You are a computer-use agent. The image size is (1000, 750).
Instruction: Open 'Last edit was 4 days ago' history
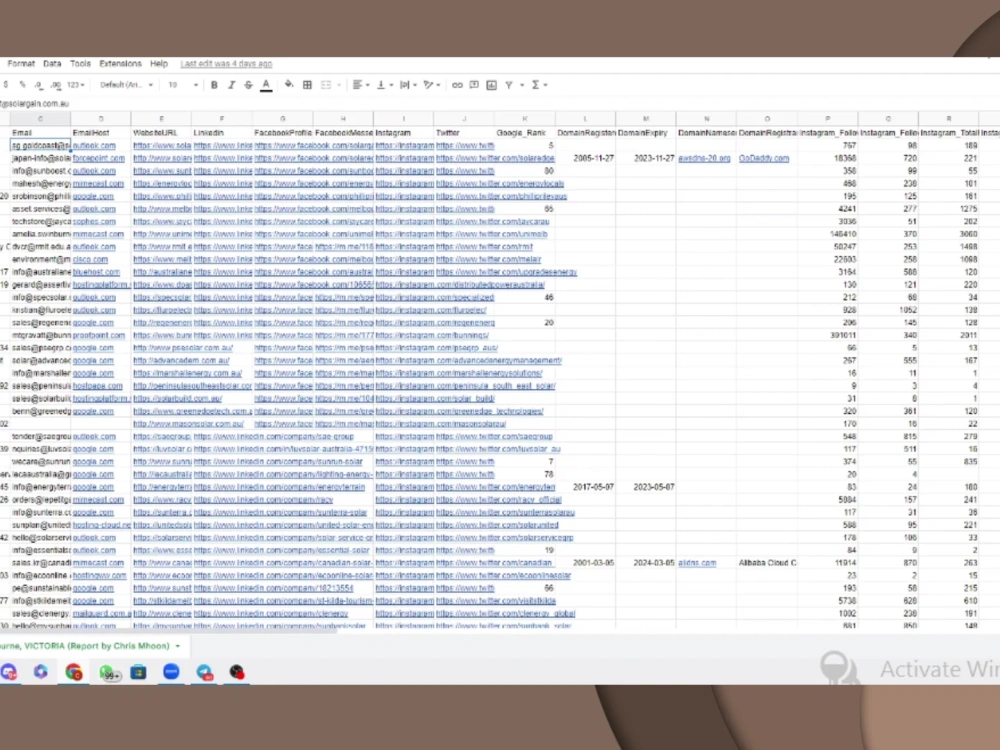pos(226,64)
